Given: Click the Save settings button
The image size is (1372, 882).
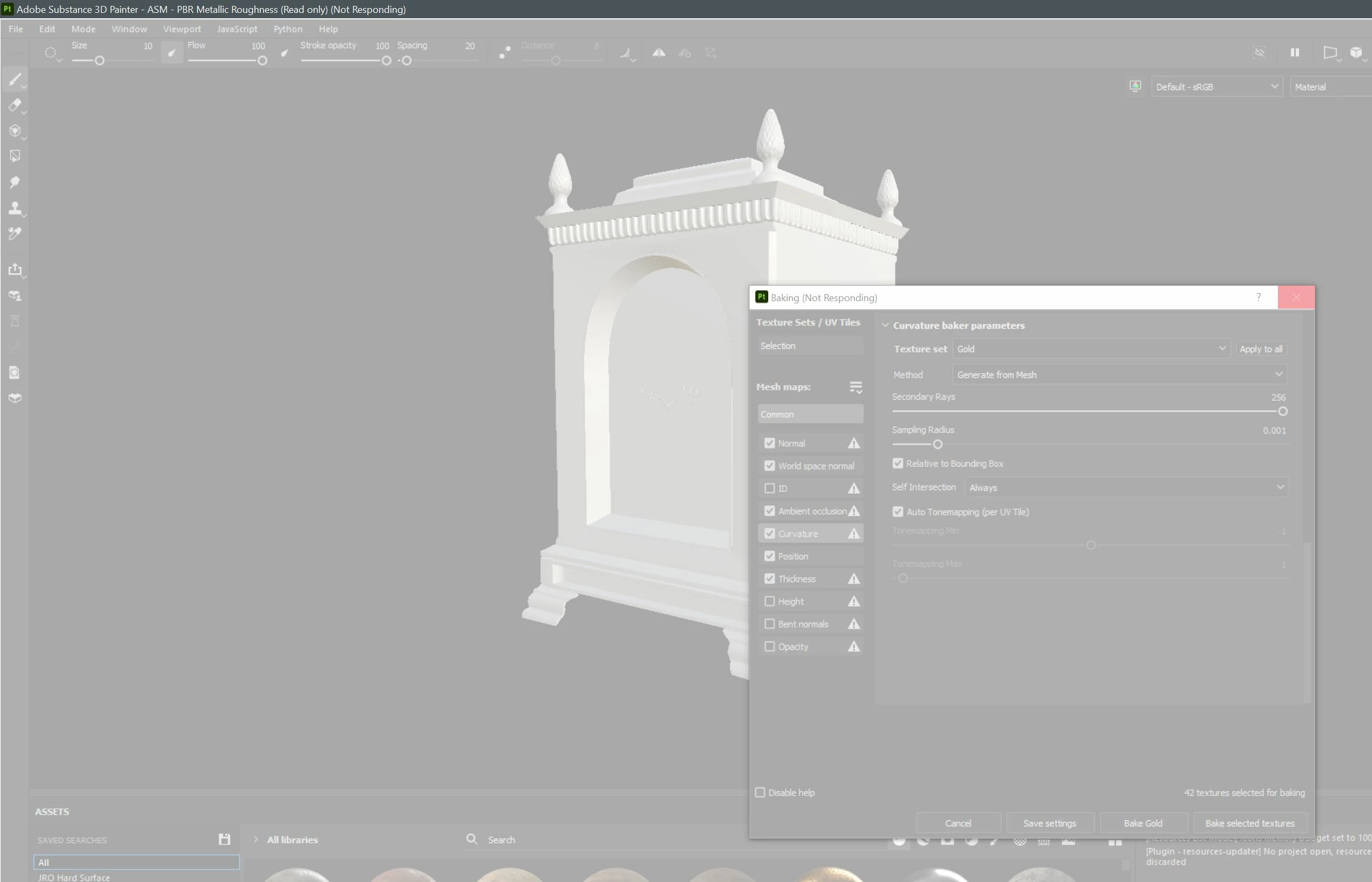Looking at the screenshot, I should (x=1049, y=823).
